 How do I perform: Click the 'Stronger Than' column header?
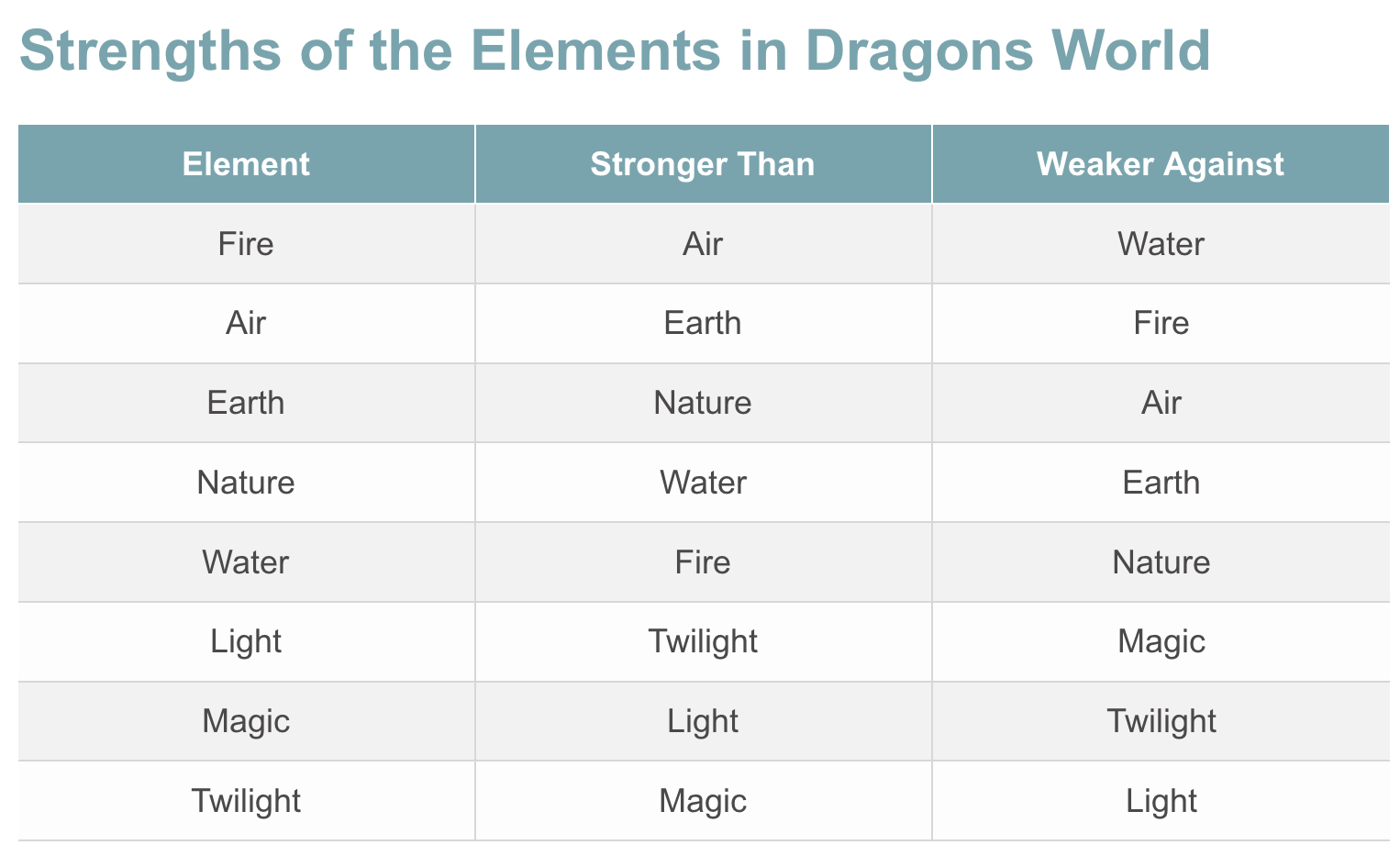[703, 164]
